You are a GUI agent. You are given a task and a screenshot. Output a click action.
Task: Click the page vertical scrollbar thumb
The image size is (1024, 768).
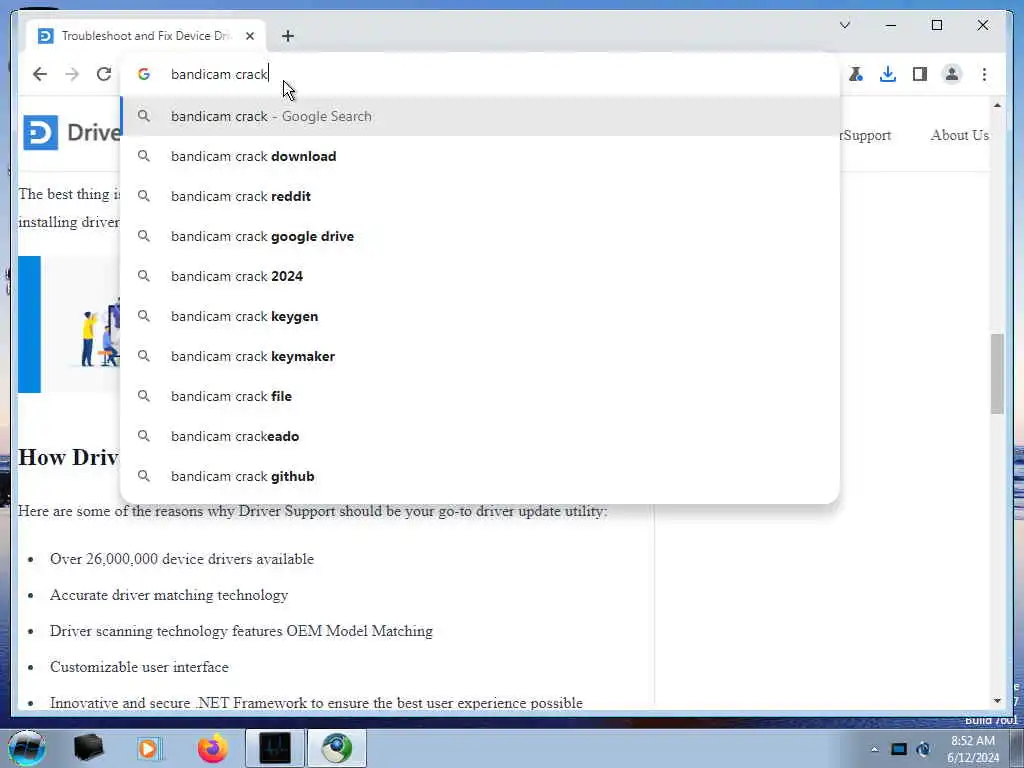pos(997,374)
